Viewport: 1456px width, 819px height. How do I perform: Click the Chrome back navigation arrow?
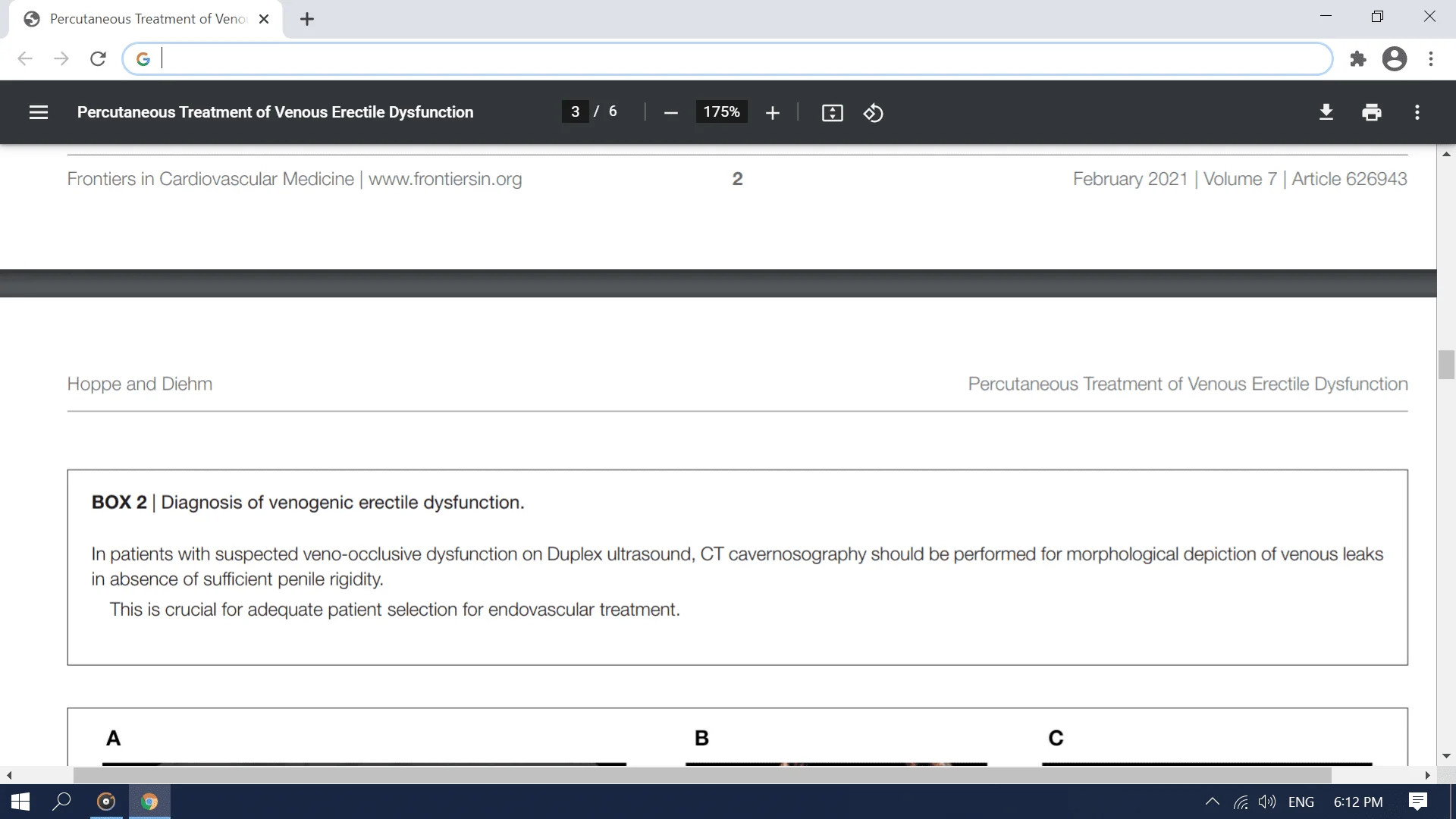pyautogui.click(x=24, y=58)
